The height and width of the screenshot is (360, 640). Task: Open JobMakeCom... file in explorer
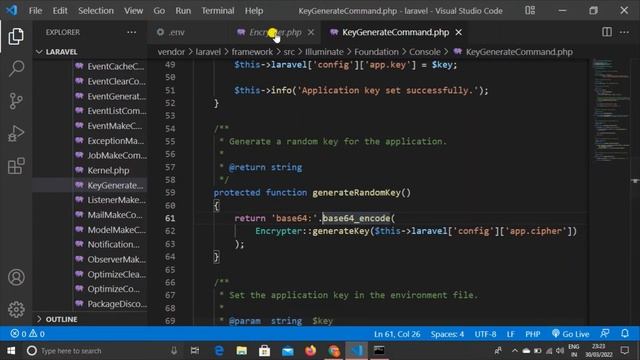117,156
